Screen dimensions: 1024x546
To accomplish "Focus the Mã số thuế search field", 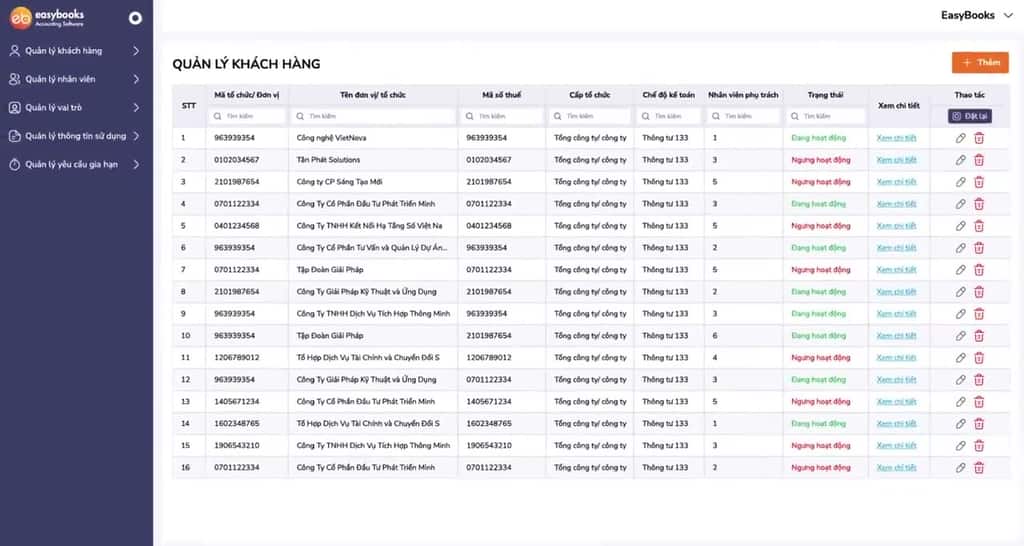I will (502, 116).
